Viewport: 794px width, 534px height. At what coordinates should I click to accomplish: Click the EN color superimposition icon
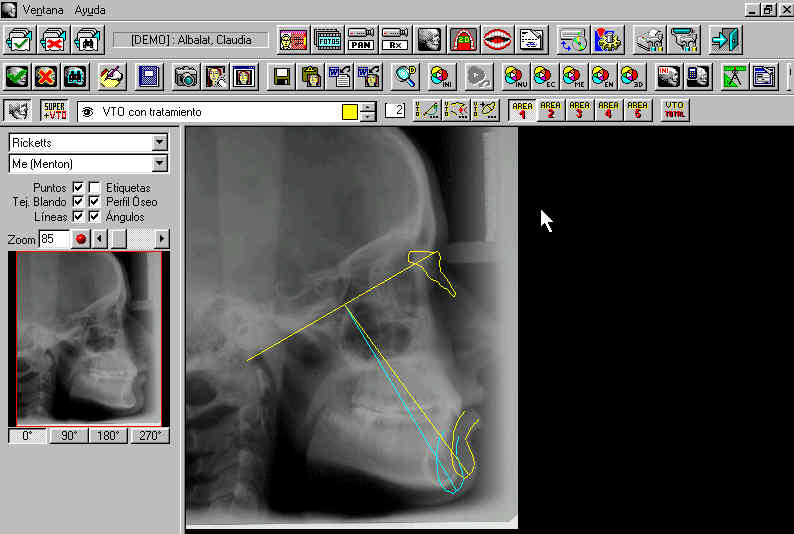click(x=602, y=76)
